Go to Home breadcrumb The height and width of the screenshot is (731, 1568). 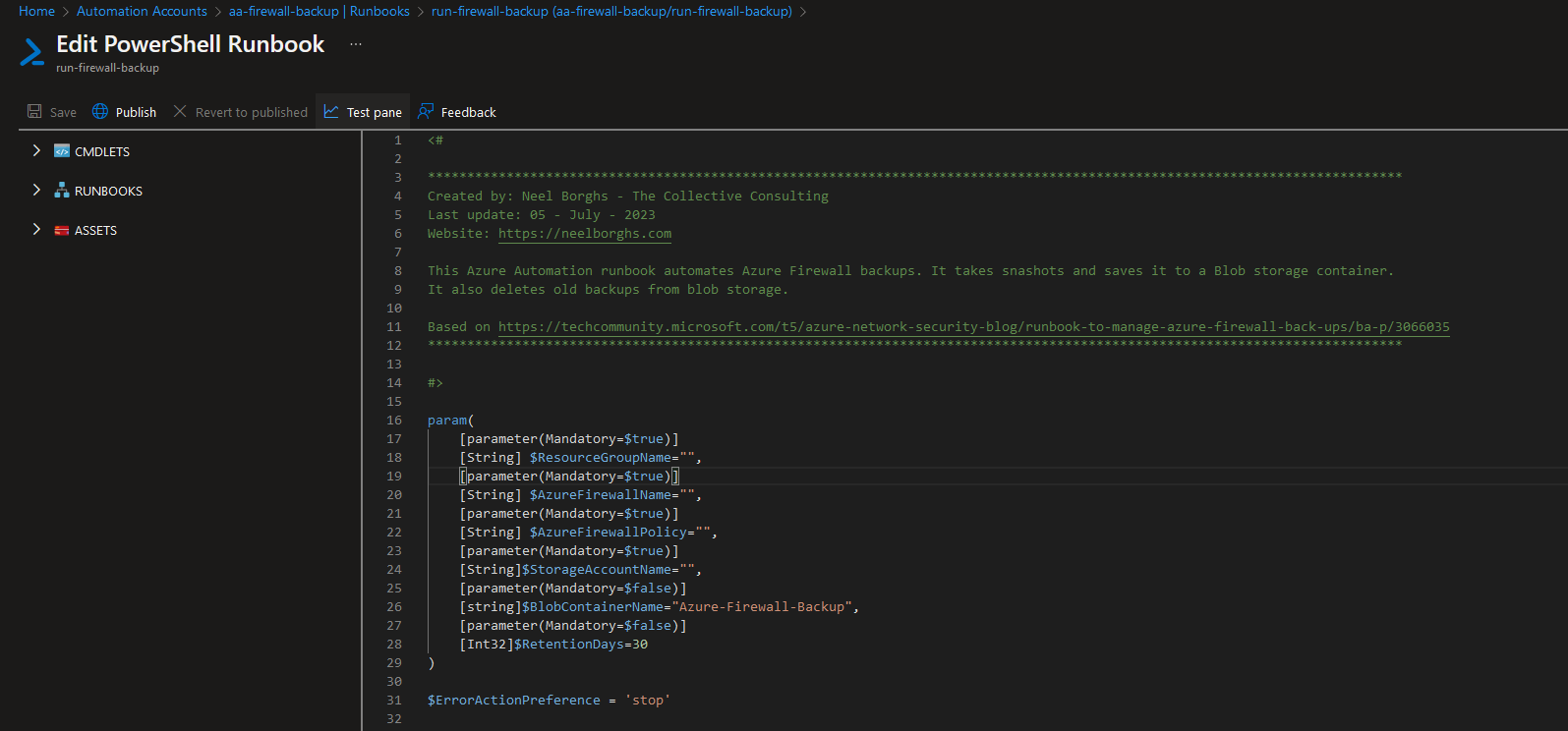coord(36,11)
